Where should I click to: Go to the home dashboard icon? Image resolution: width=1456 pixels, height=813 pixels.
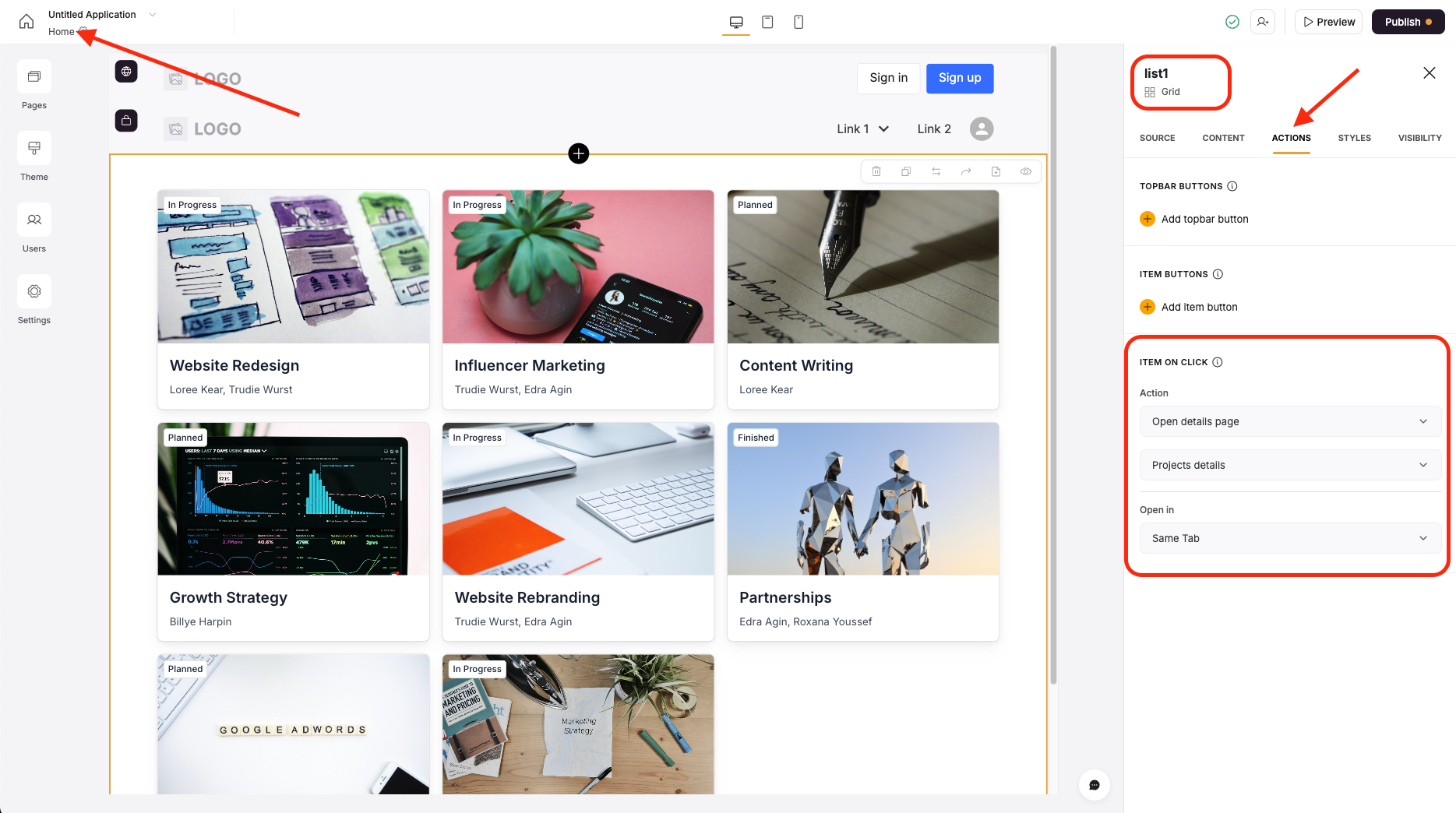[x=26, y=22]
